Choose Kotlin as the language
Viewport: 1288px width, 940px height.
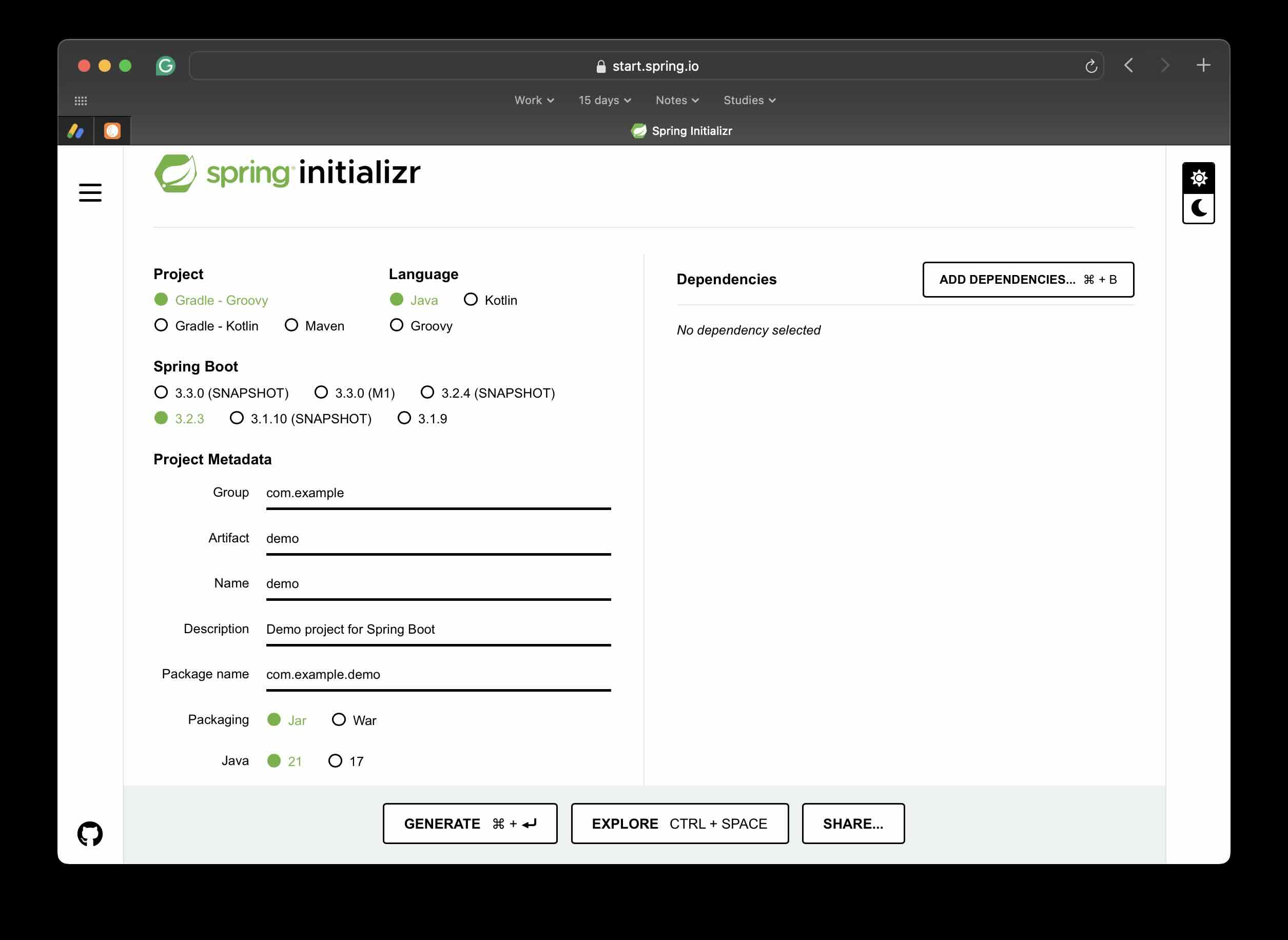(x=471, y=299)
